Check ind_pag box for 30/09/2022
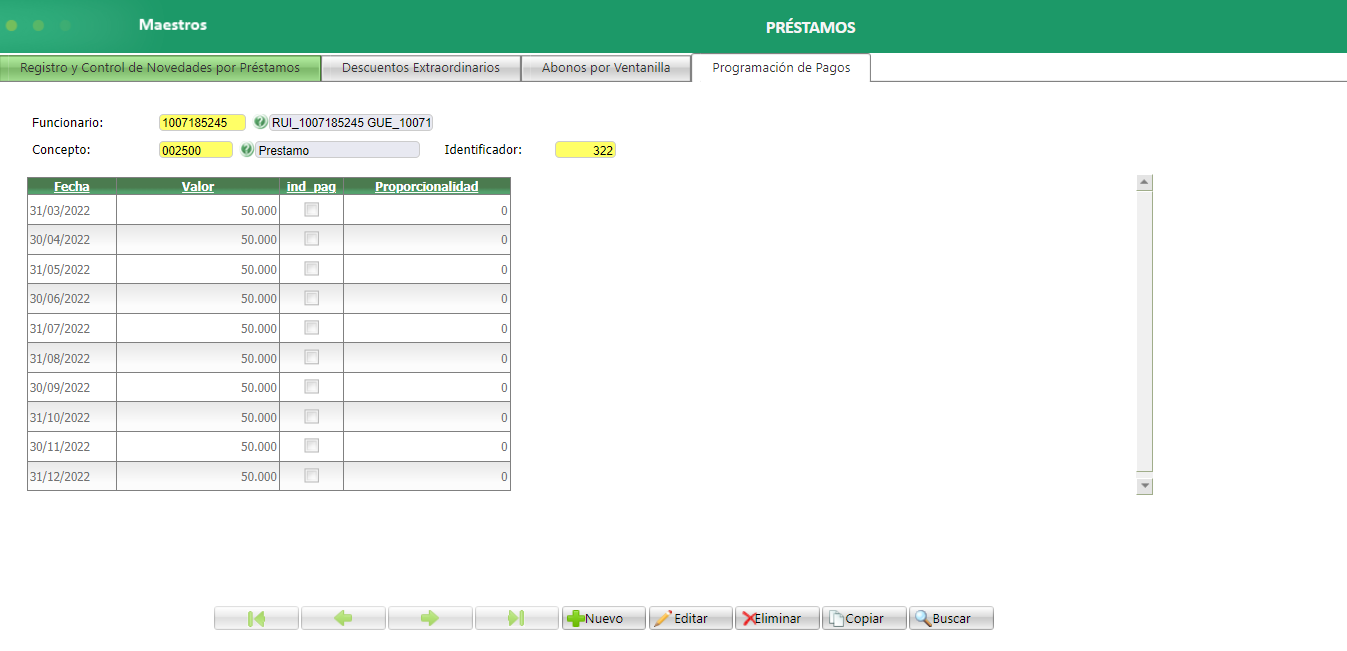 (x=312, y=386)
